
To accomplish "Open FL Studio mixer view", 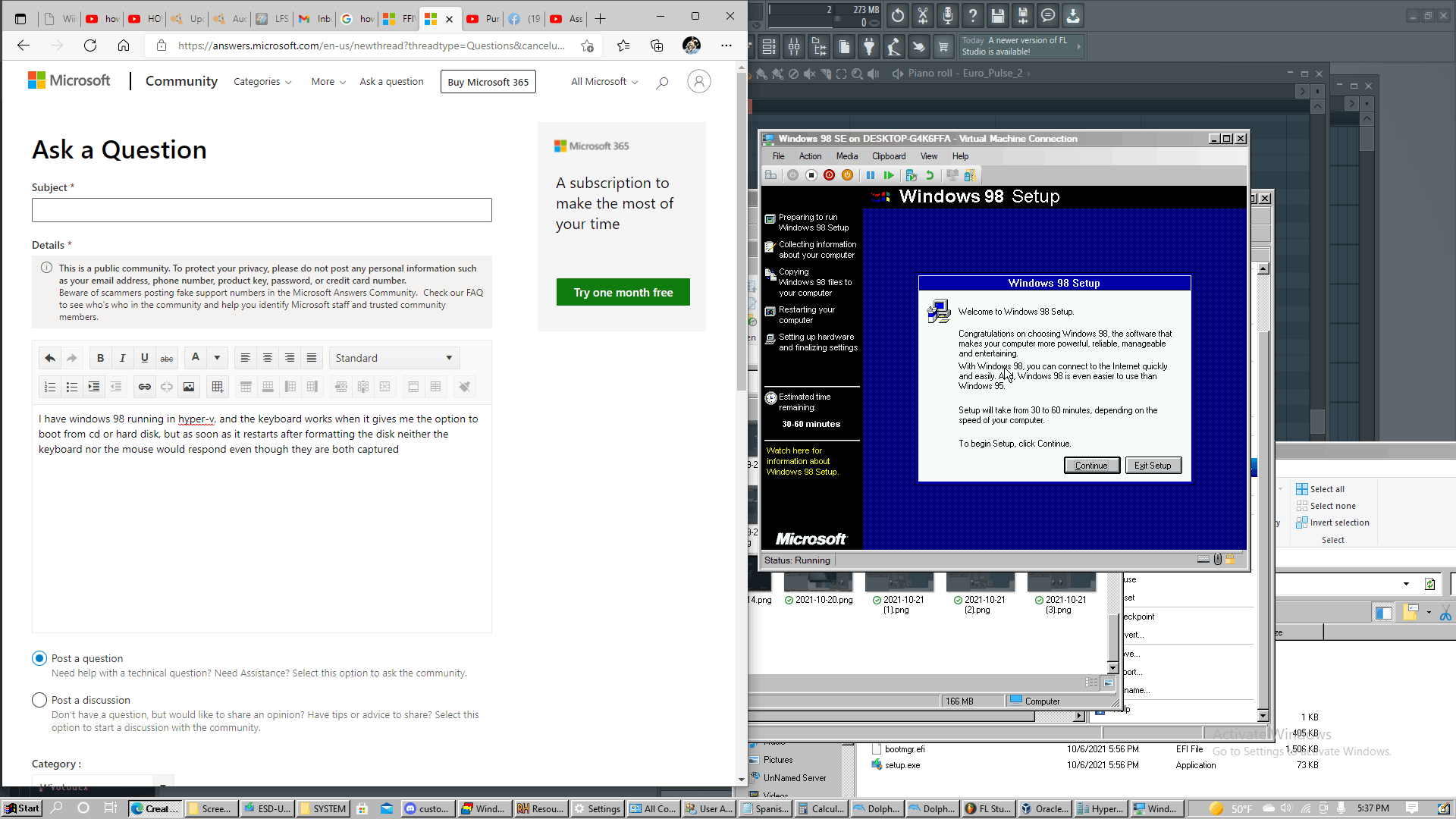I will pos(794,47).
